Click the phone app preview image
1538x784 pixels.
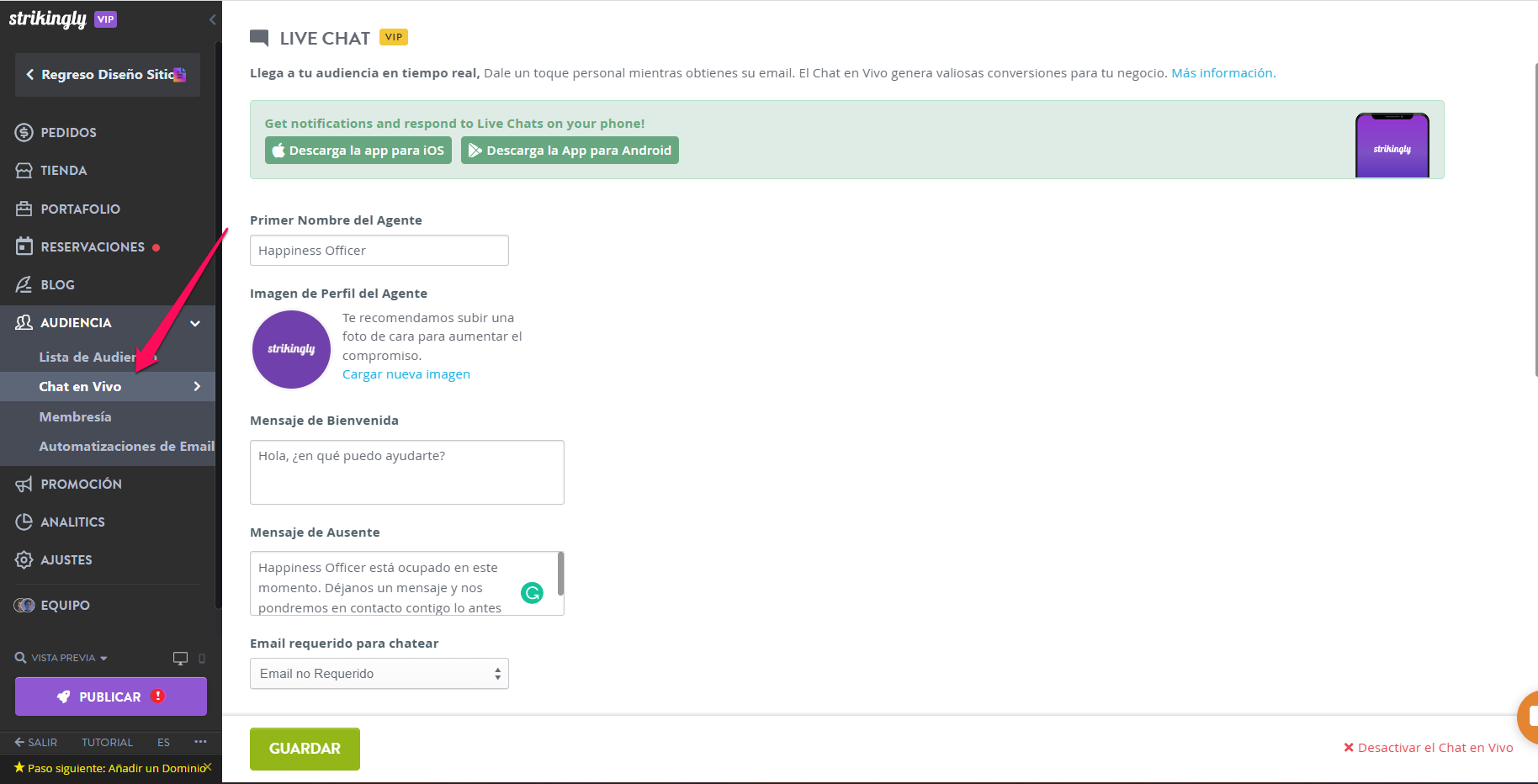[1392, 145]
